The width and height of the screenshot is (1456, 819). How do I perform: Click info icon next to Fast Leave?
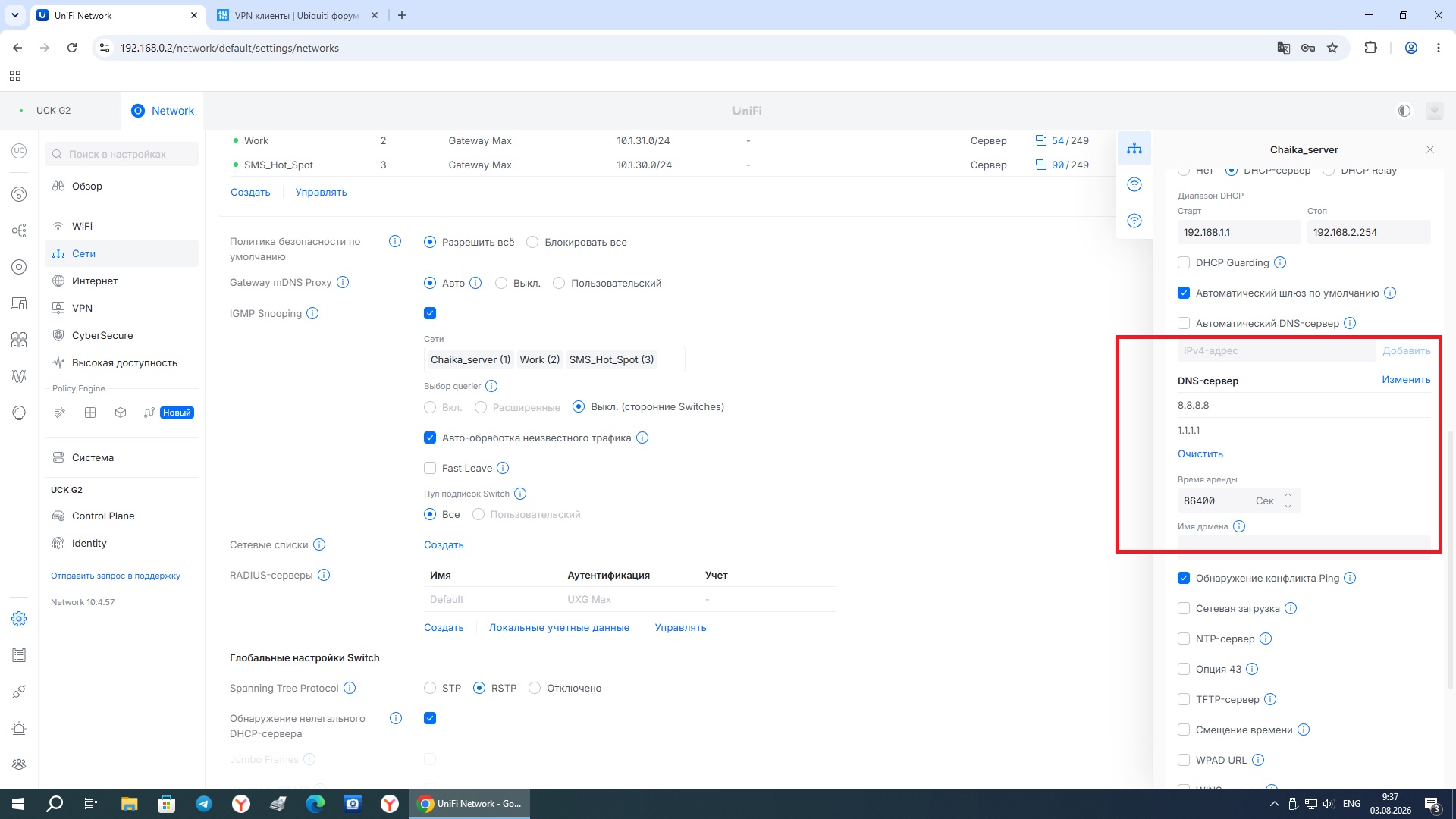pos(503,468)
